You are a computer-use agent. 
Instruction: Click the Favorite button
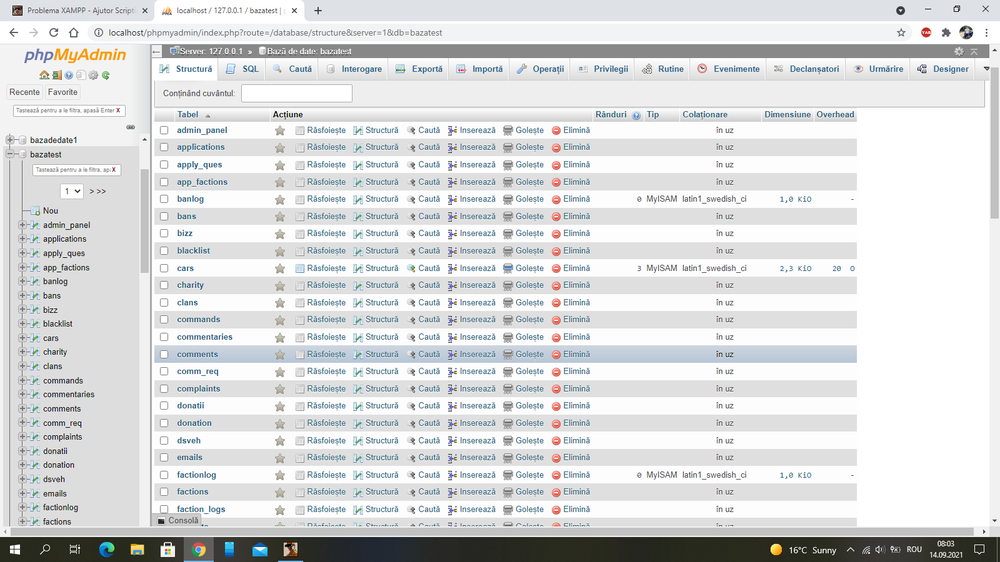62,92
